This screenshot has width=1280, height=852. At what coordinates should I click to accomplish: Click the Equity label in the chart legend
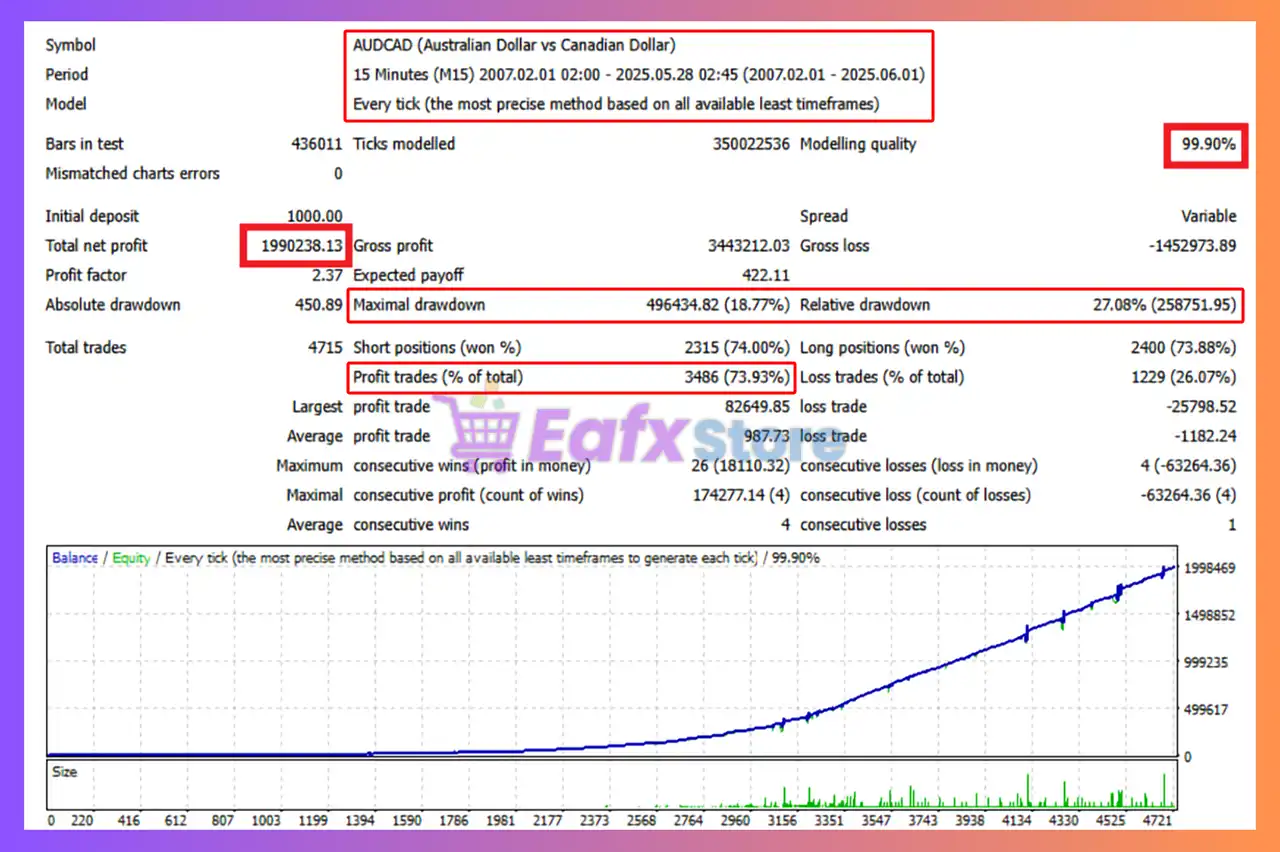coord(131,558)
